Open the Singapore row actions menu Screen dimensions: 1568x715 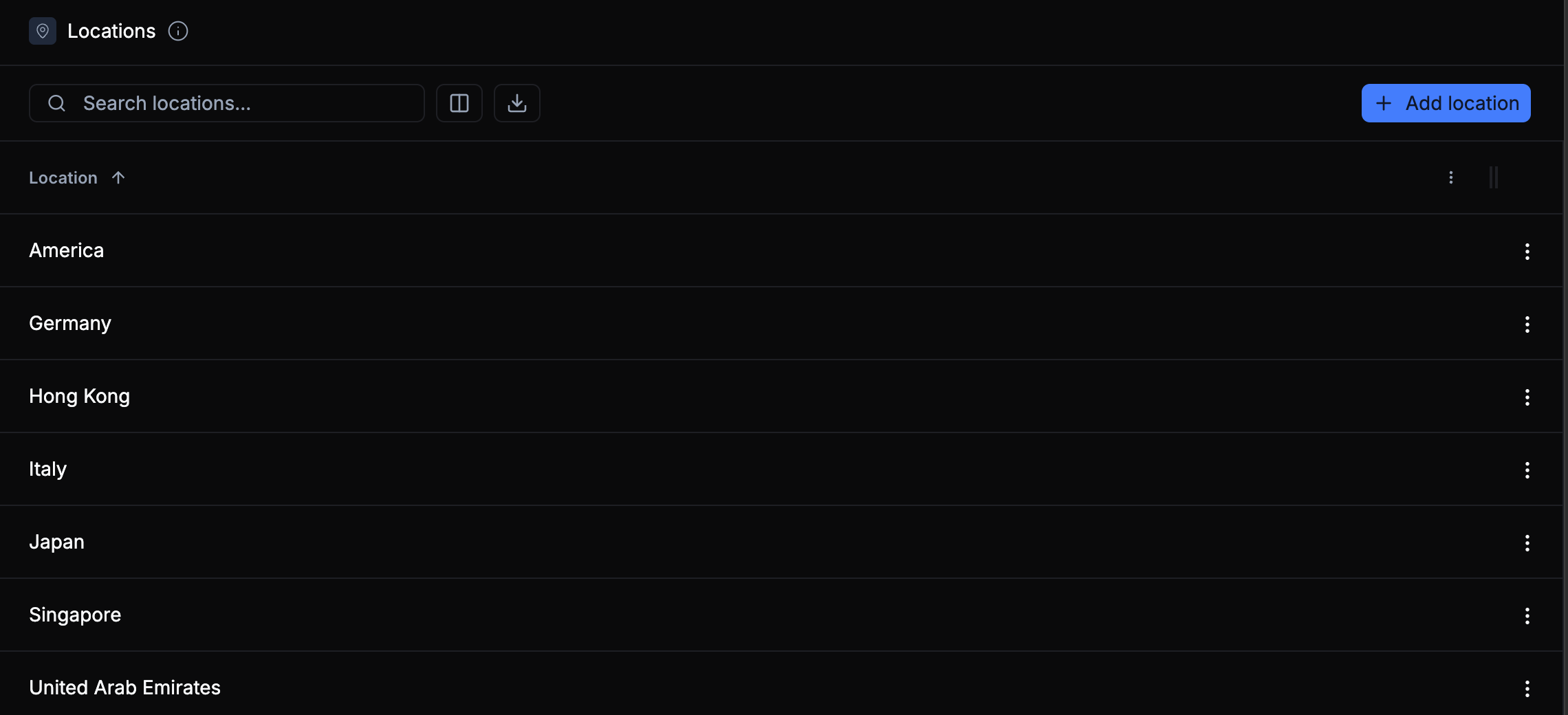coord(1527,615)
